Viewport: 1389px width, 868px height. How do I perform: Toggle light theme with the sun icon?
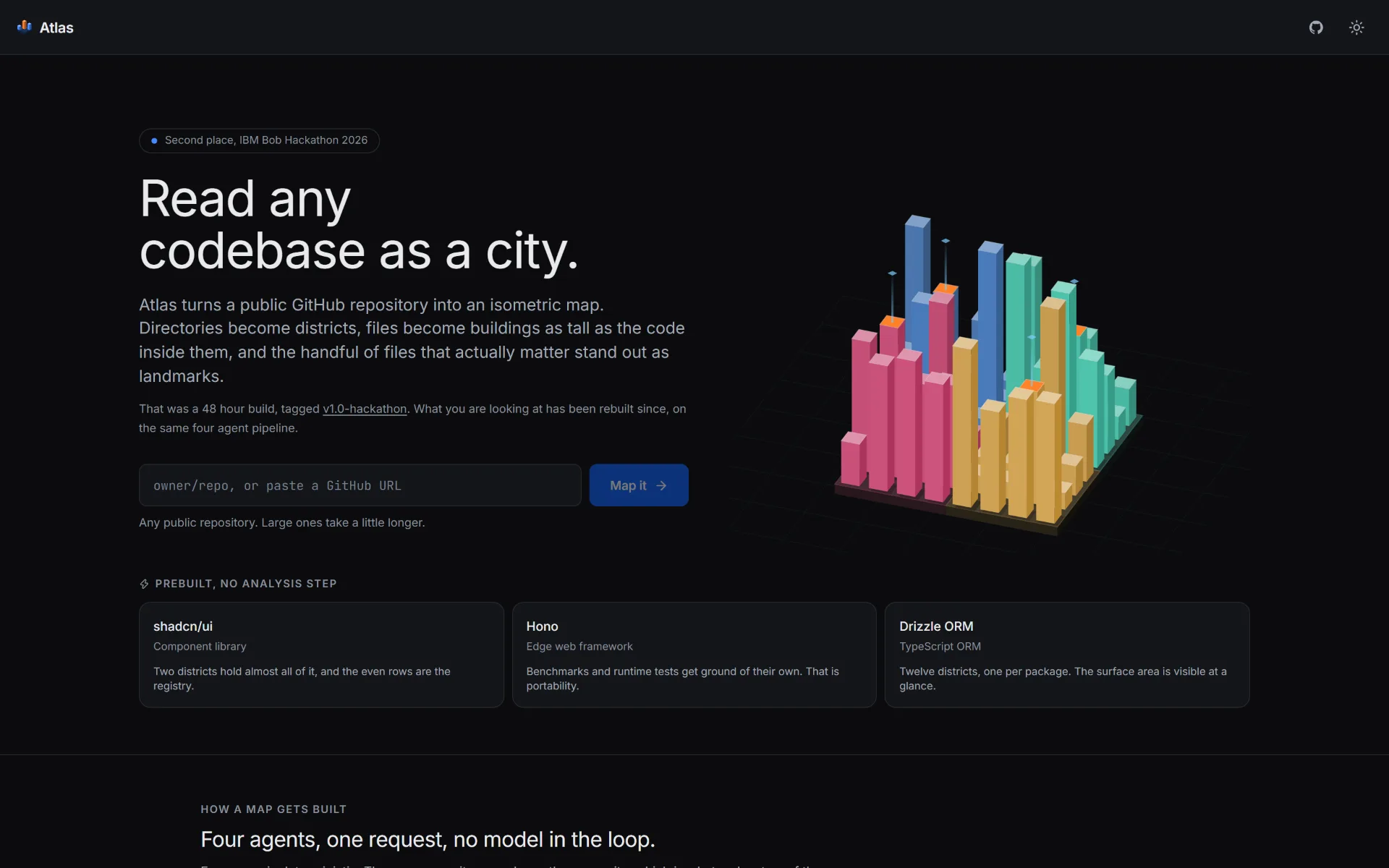click(x=1356, y=27)
